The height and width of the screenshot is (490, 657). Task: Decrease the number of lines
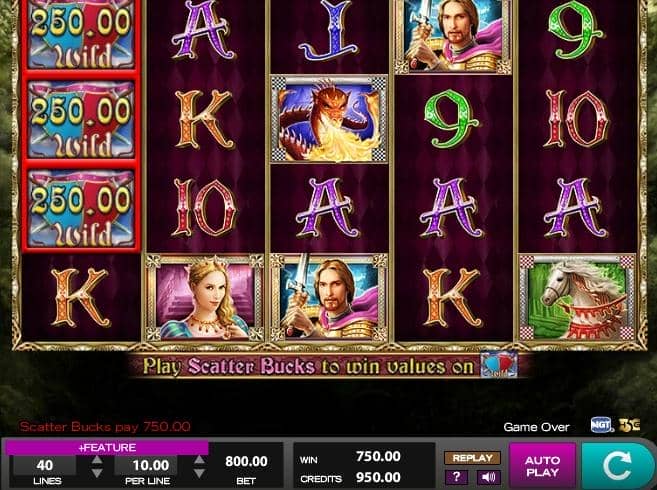[x=97, y=473]
